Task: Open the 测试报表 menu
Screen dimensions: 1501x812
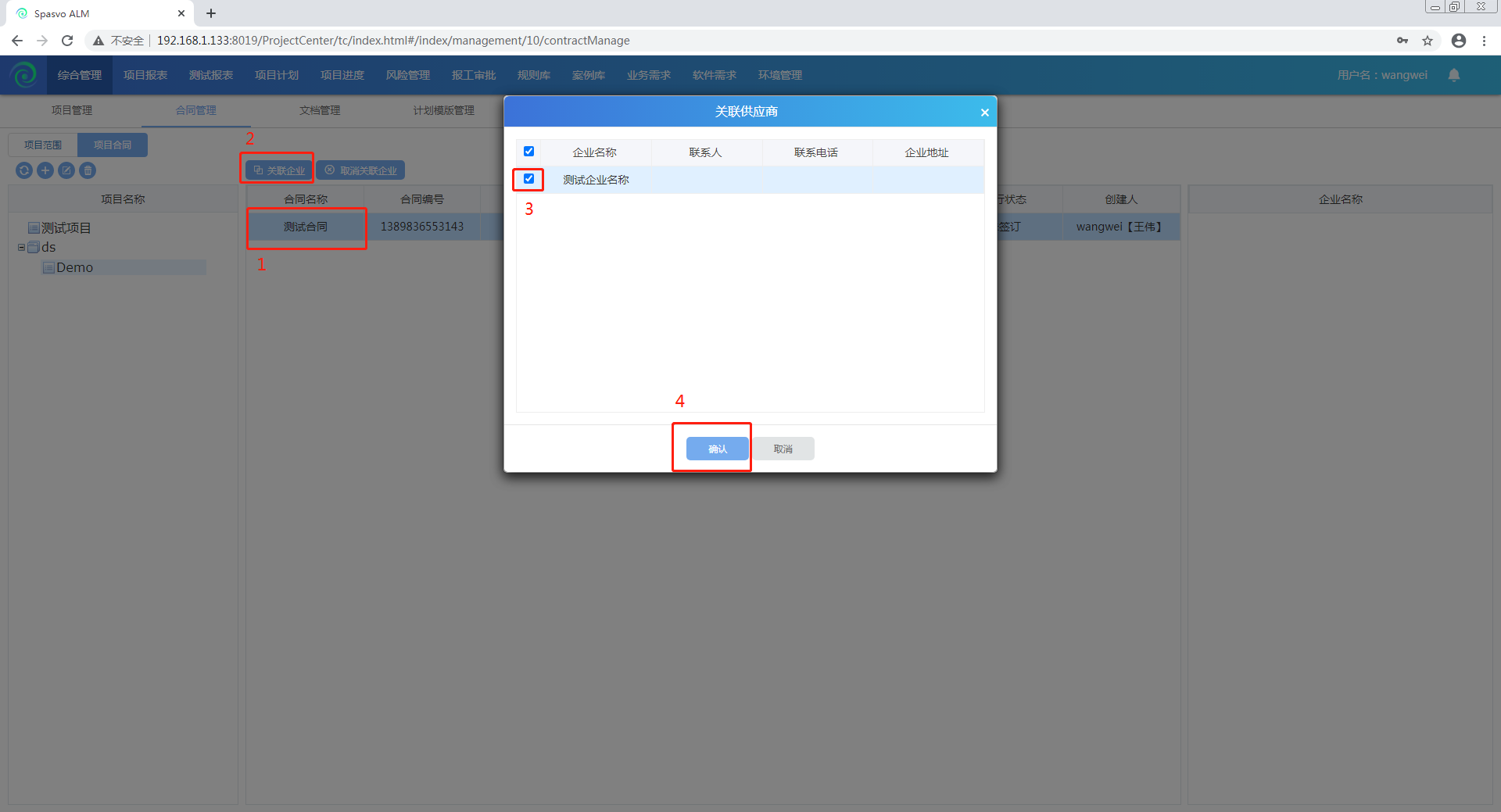Action: click(x=211, y=75)
